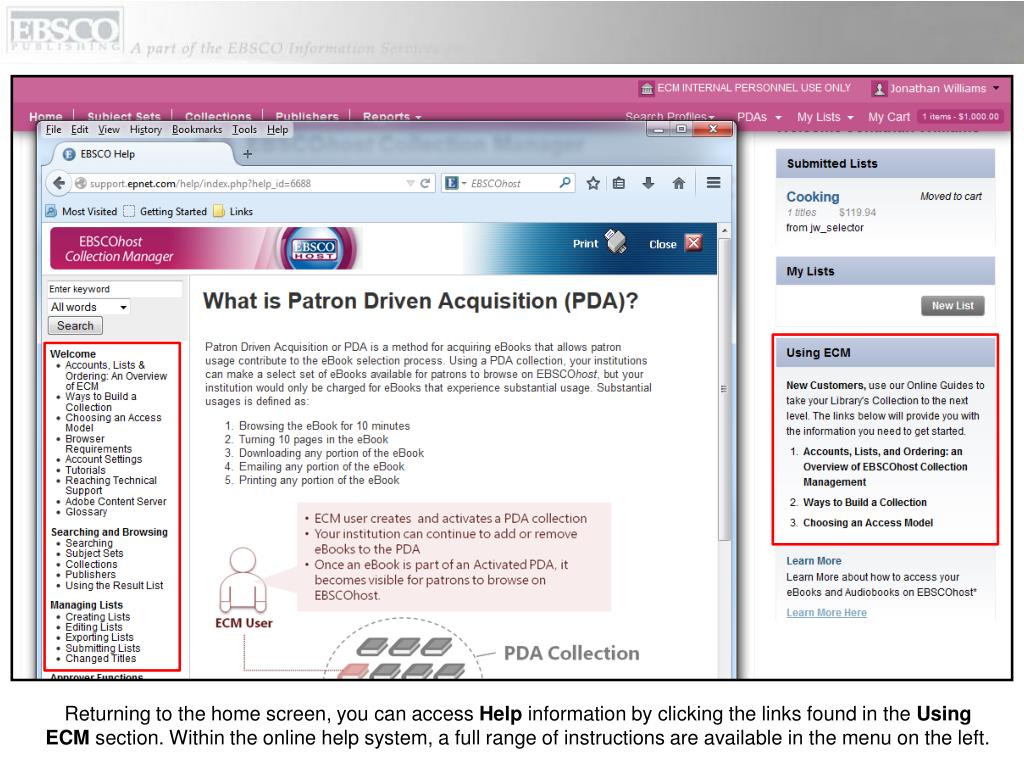Viewport: 1024px width, 768px height.
Task: Click the EBSCOhost round logo
Action: tap(314, 248)
